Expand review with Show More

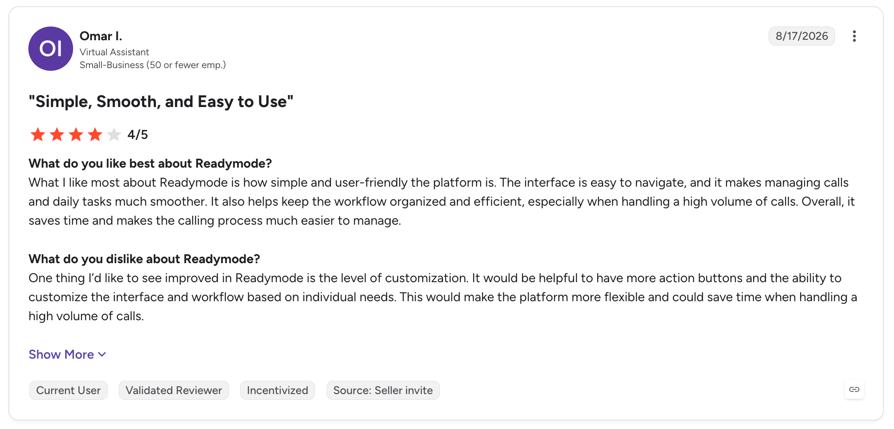point(67,354)
